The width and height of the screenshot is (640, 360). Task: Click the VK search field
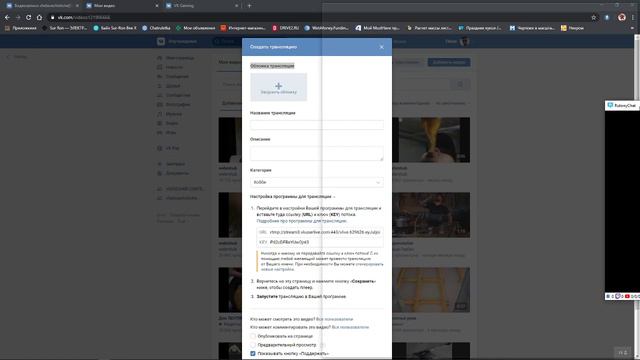(x=227, y=41)
